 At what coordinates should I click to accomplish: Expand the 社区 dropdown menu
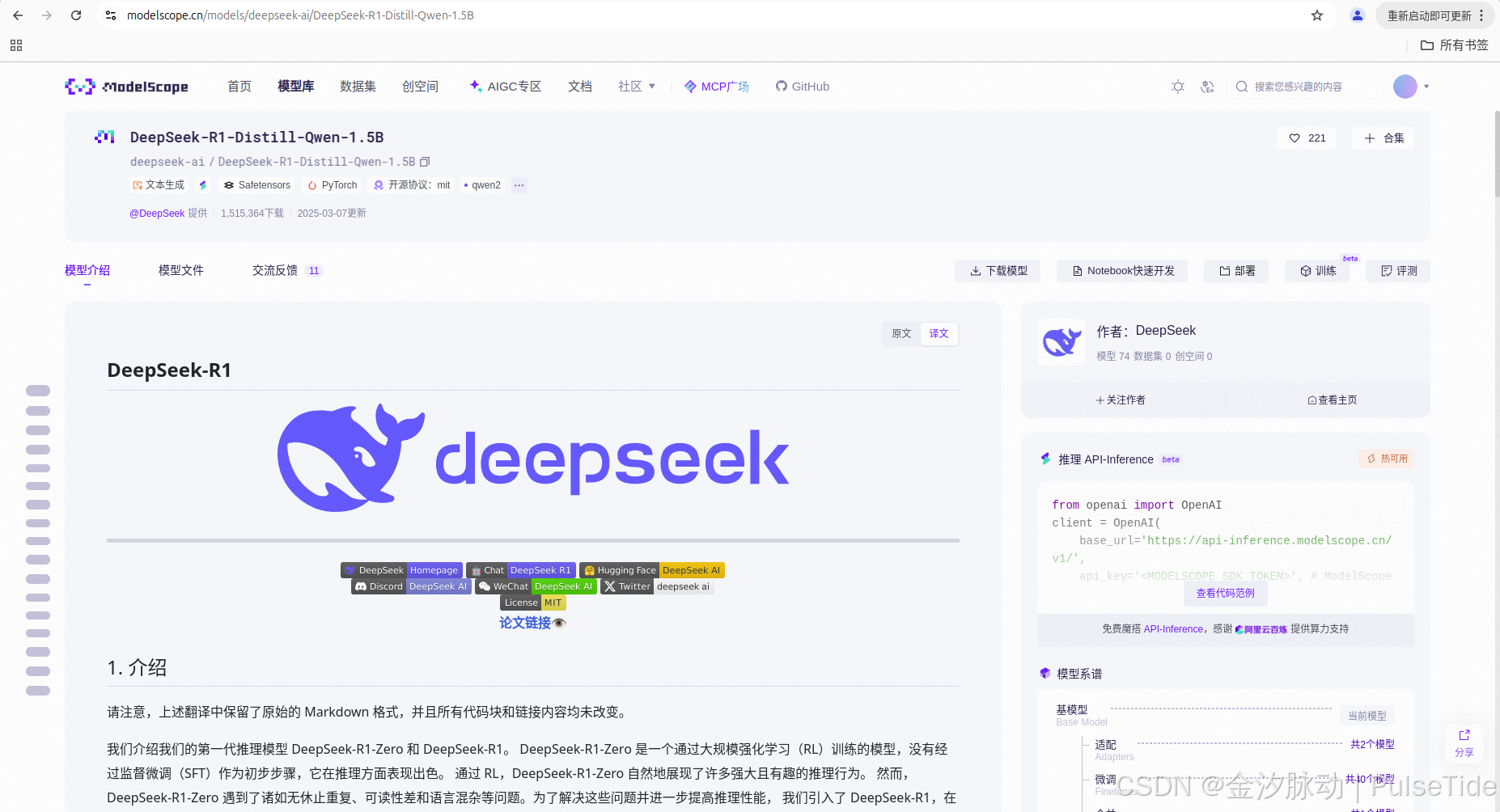tap(637, 87)
